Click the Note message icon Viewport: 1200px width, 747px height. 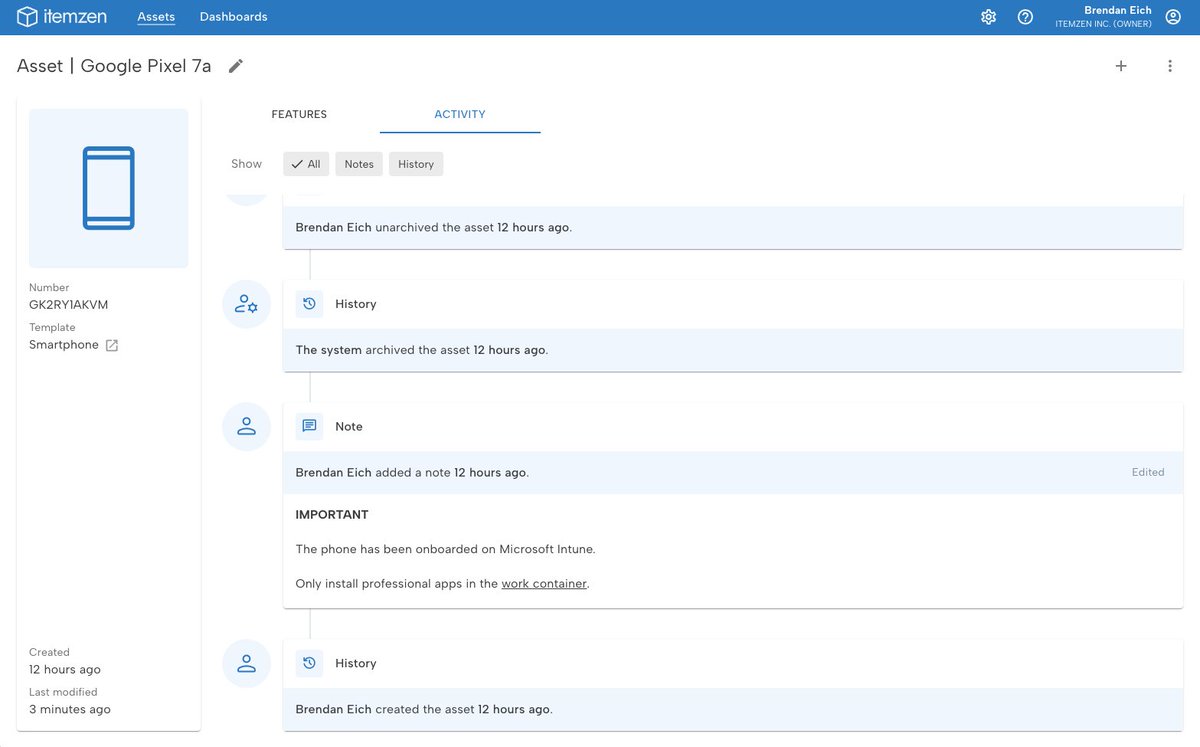310,426
